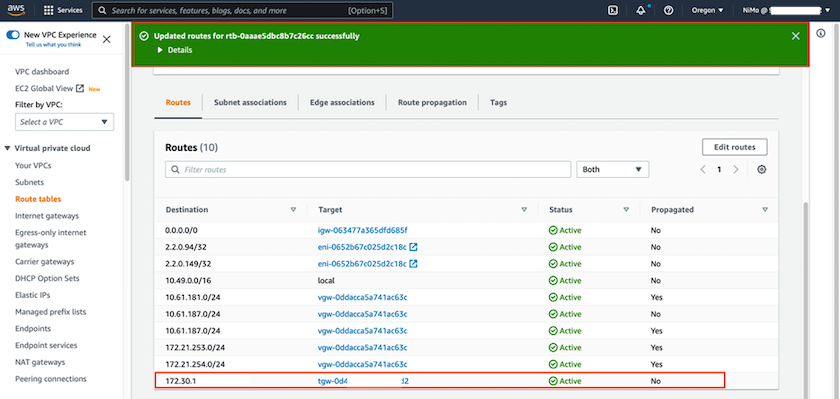840x399 pixels.
Task: Go to previous routes page arrow
Action: click(x=703, y=169)
